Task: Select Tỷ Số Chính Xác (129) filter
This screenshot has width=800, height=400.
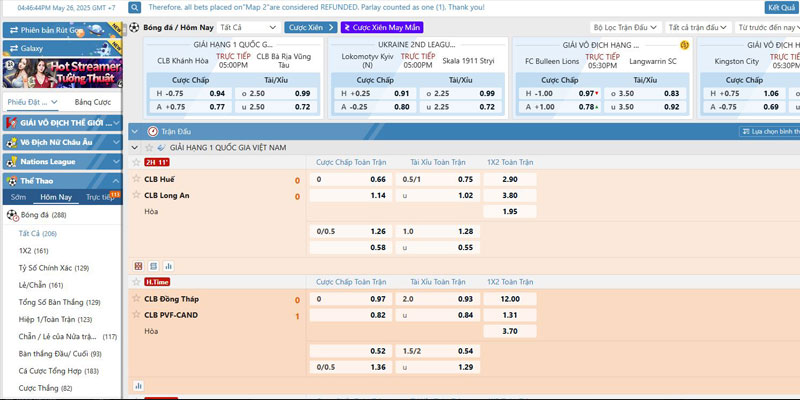Action: pos(54,268)
